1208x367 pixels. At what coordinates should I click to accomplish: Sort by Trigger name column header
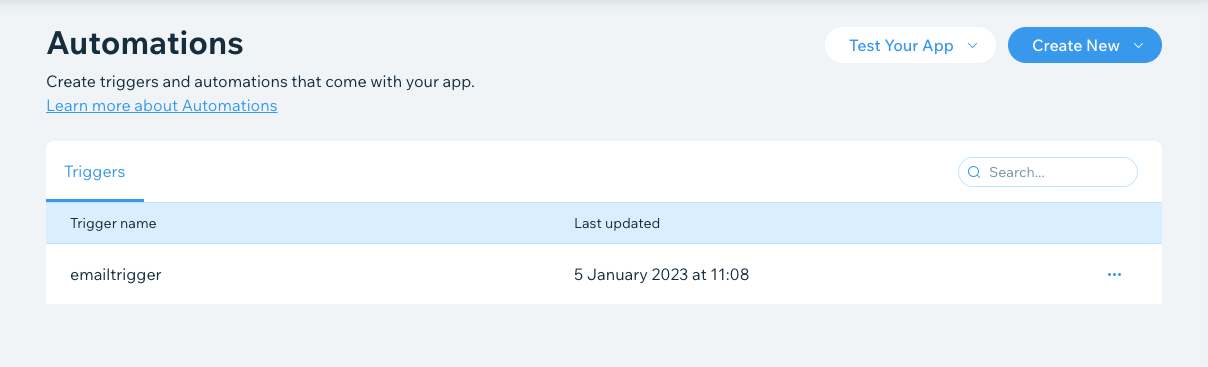pyautogui.click(x=113, y=223)
